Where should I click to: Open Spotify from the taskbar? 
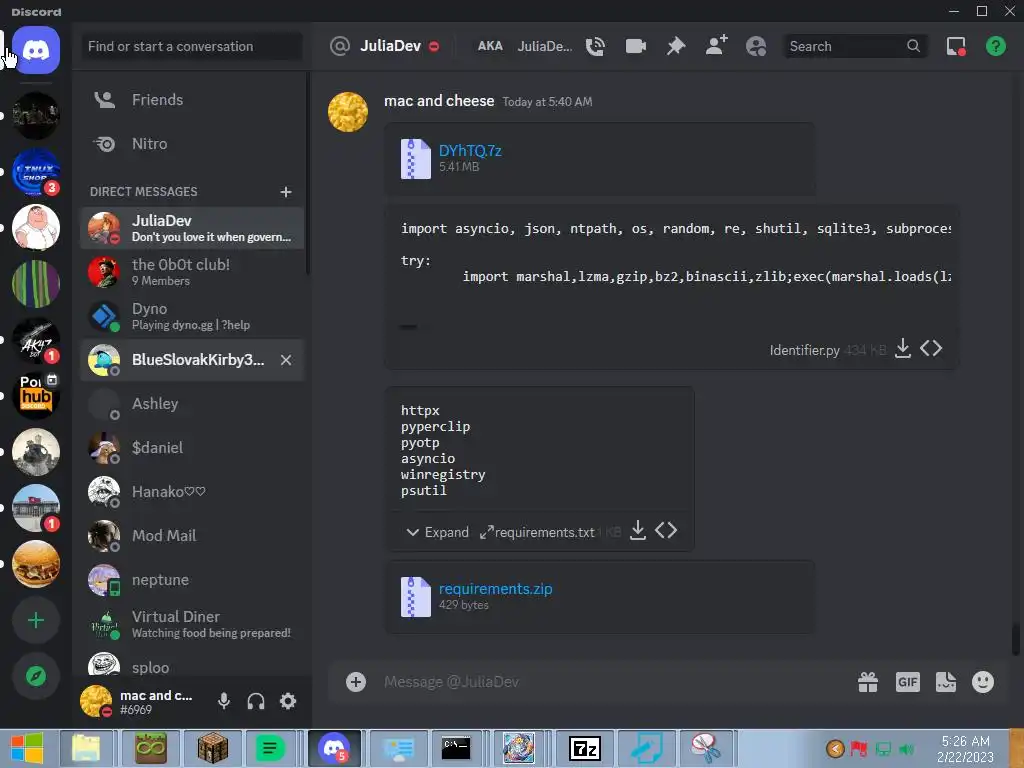coord(269,748)
